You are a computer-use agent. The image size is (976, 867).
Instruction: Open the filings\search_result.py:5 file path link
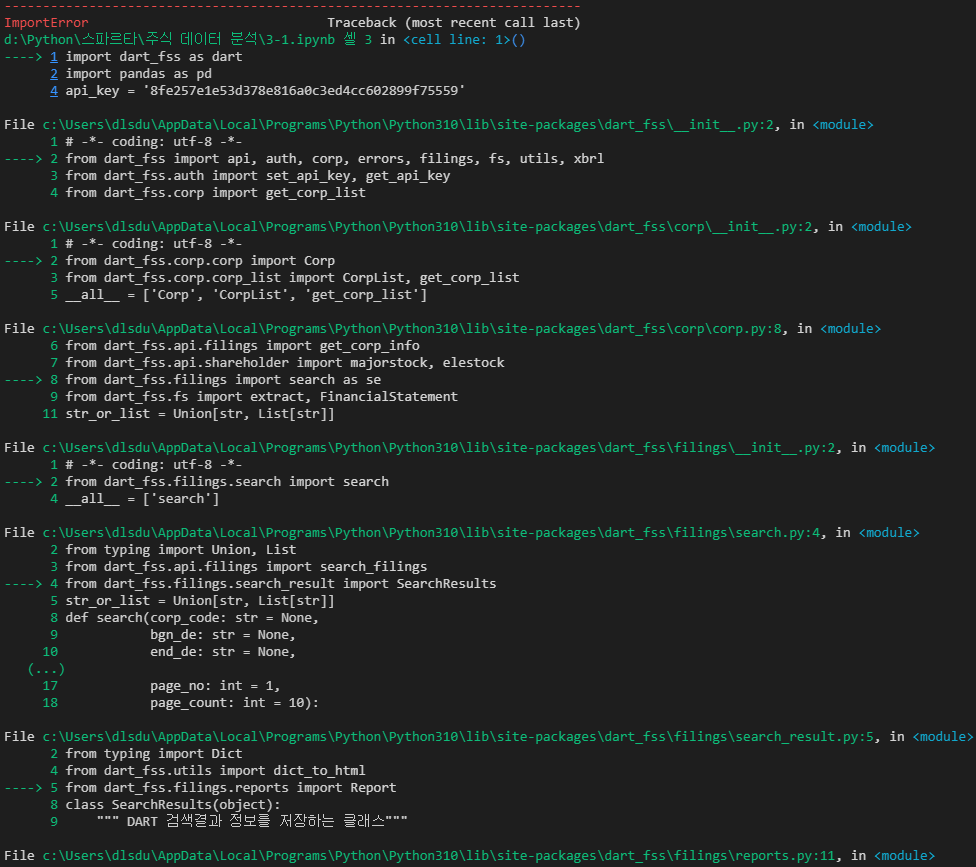458,736
